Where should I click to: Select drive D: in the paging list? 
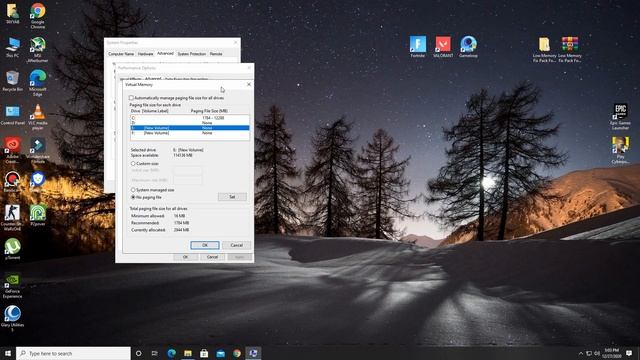click(190, 123)
